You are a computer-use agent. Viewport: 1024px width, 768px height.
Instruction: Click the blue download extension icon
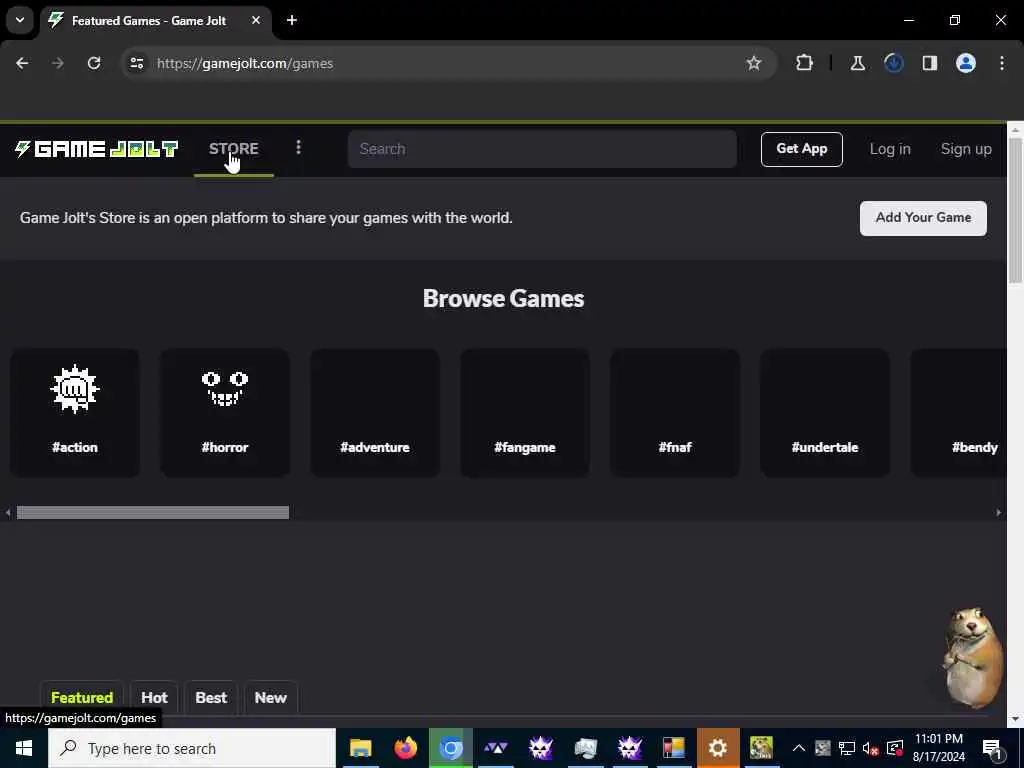click(893, 63)
